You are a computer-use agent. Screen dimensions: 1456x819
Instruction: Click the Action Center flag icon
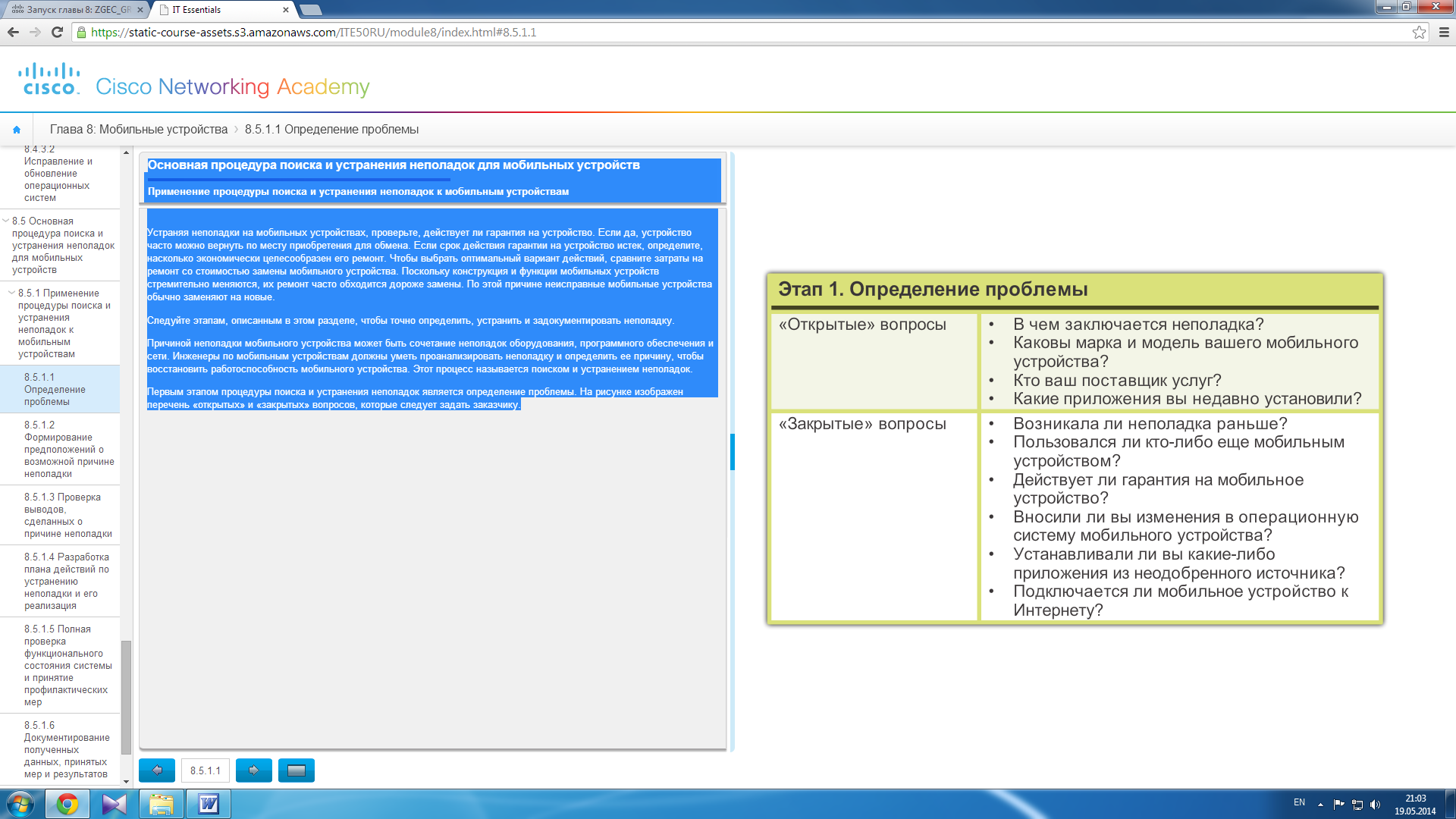1338,805
